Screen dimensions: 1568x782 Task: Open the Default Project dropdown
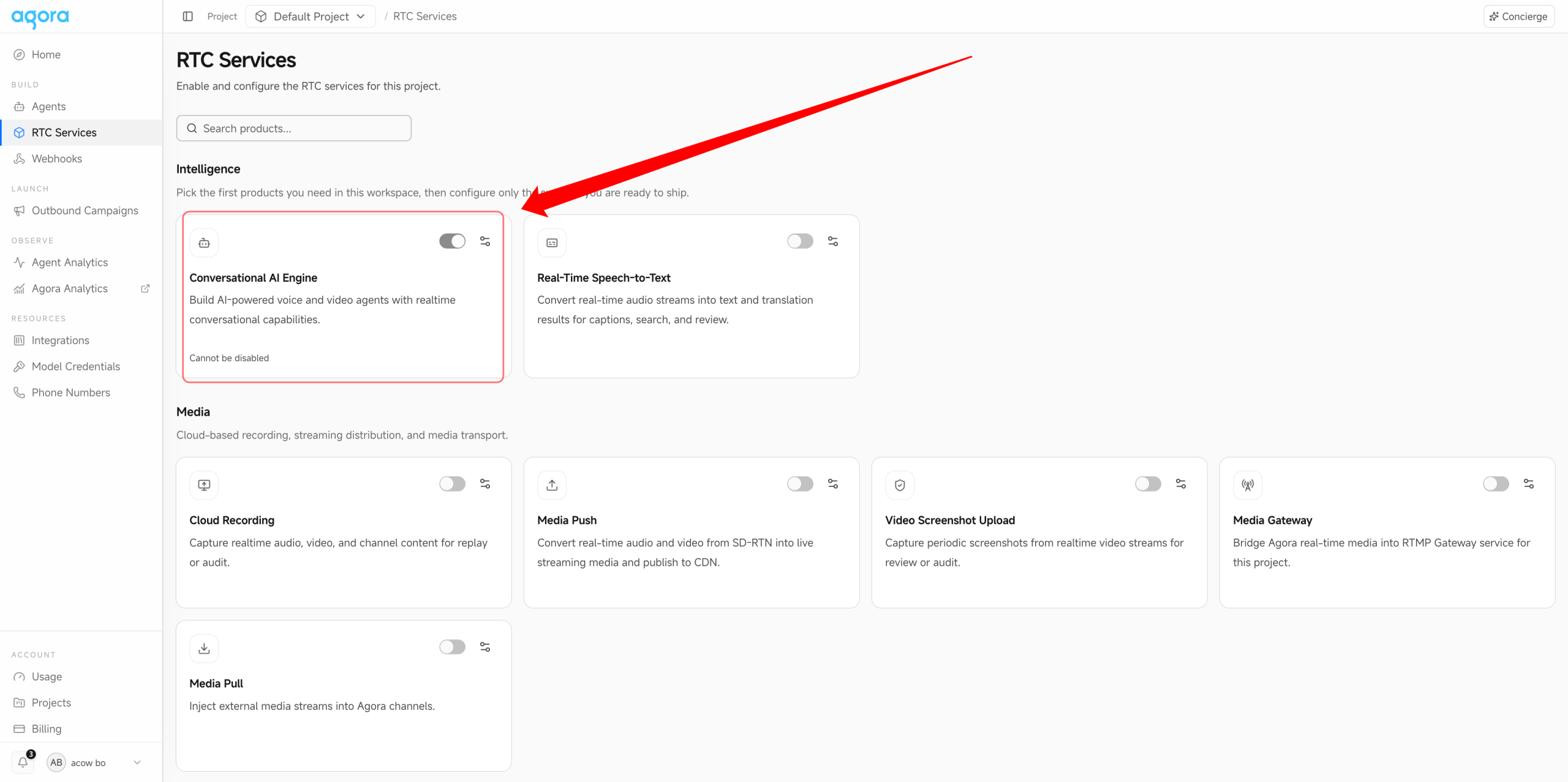click(x=311, y=17)
